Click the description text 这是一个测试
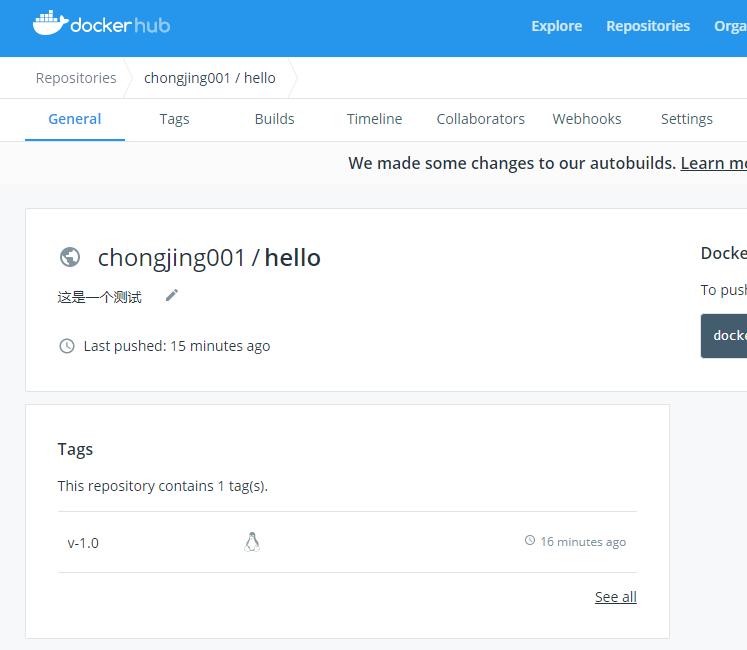The height and width of the screenshot is (650, 747). 100,297
